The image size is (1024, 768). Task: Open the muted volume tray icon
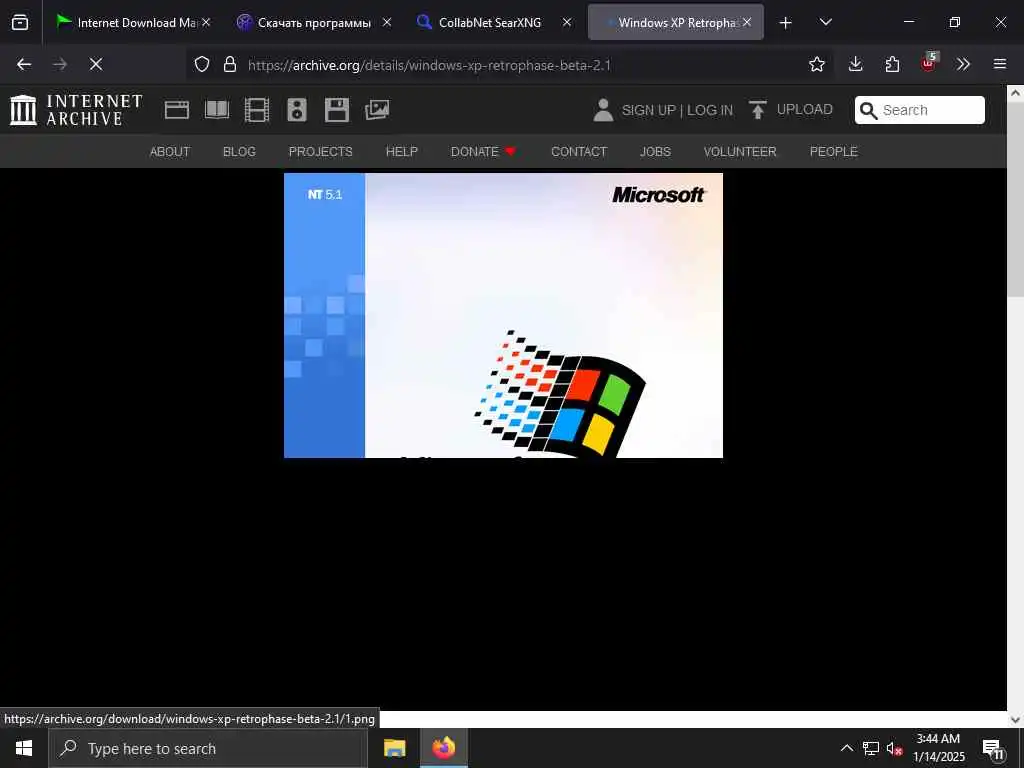pos(895,748)
